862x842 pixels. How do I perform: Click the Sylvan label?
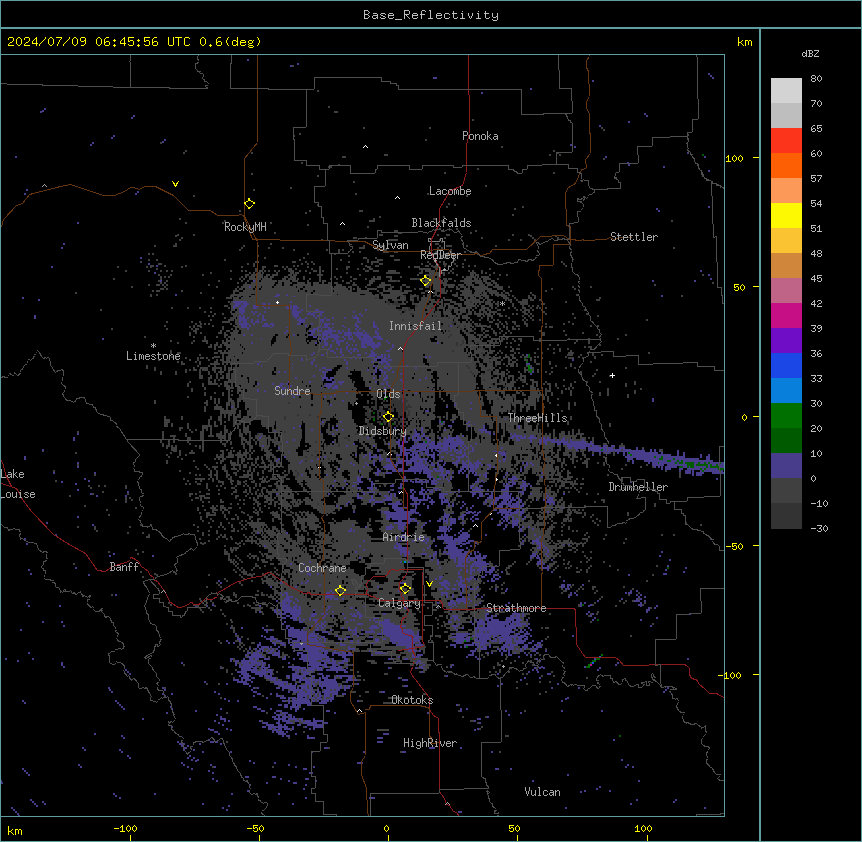click(390, 245)
